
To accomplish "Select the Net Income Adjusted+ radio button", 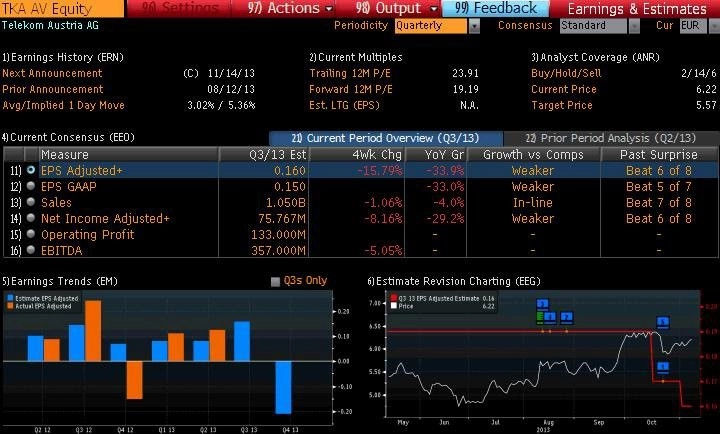I will pyautogui.click(x=31, y=218).
